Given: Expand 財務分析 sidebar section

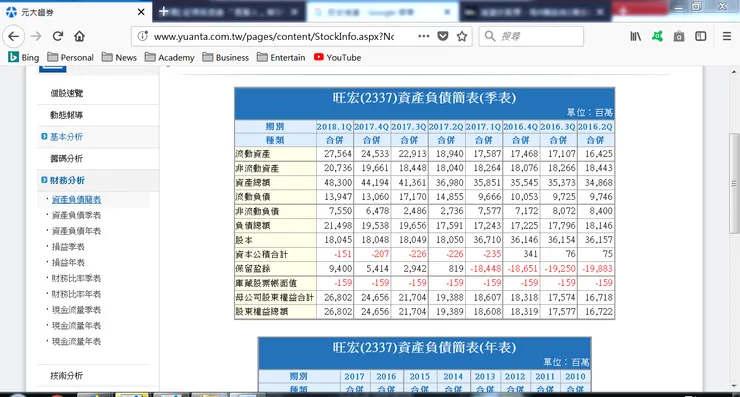Looking at the screenshot, I should pos(67,180).
